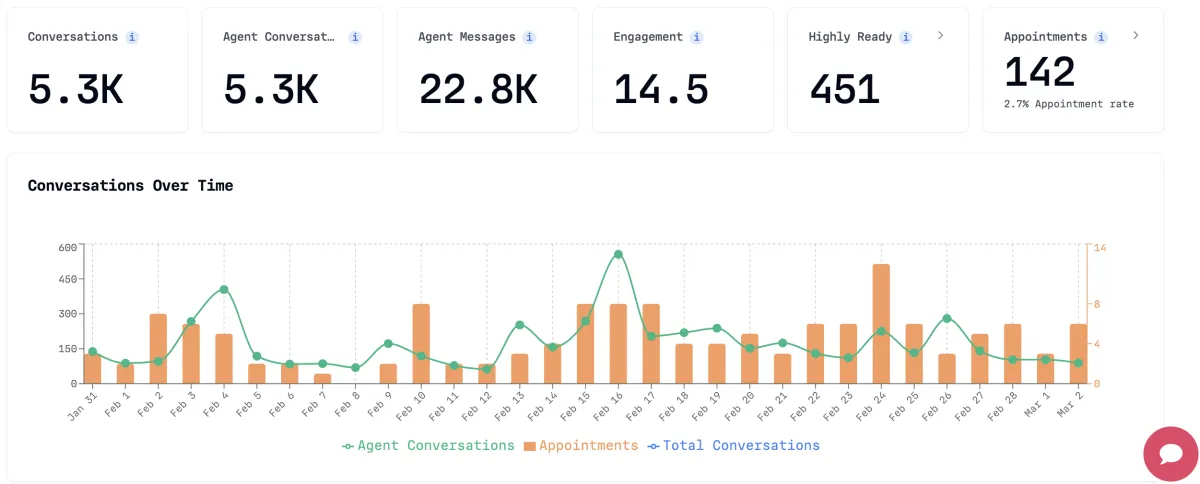Expand the Appointments card chevron
Image resolution: width=1200 pixels, height=484 pixels.
(1135, 35)
